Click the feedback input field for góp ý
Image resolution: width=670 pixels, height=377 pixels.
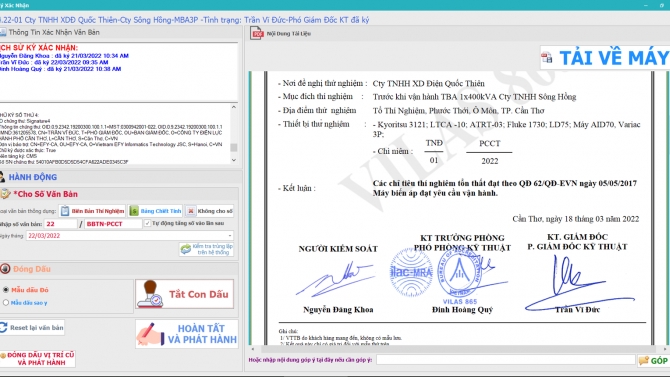(505, 360)
